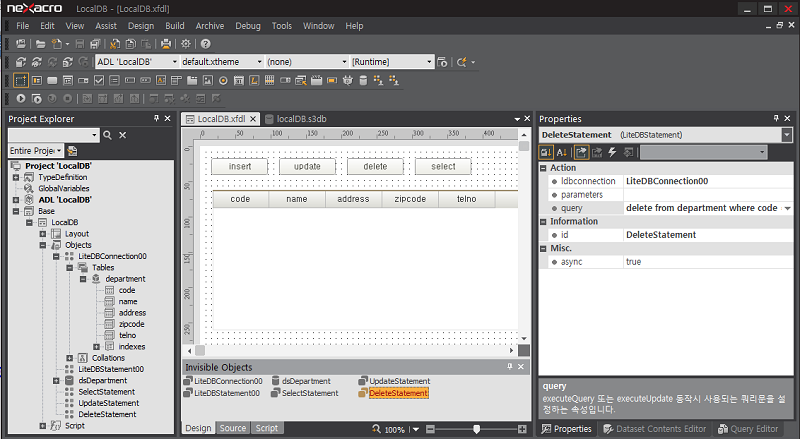Screen dimensions: 800x439
Task: Switch to localDB.s3db tab
Action: 296,119
